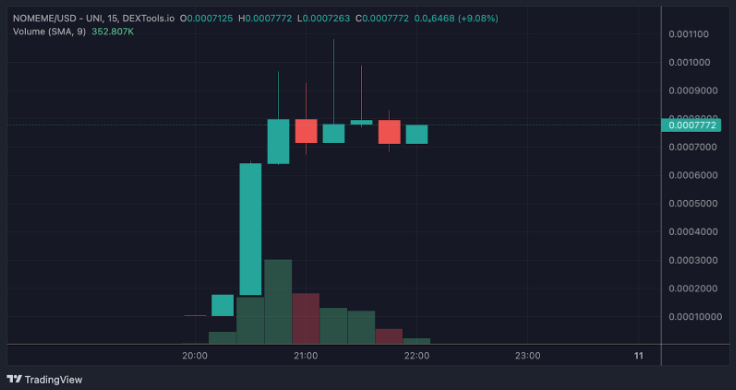Click the 23:00 time axis label
736x390 pixels.
528,356
